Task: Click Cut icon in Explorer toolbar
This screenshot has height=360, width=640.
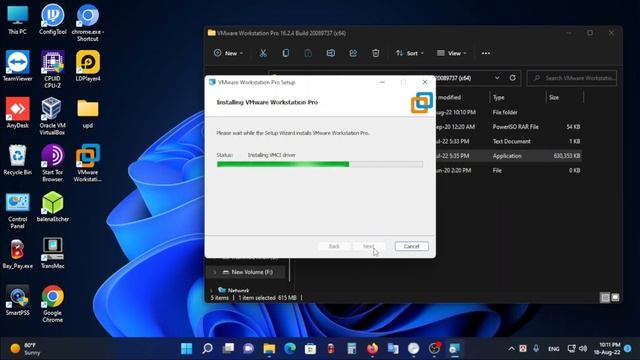Action: (x=263, y=53)
